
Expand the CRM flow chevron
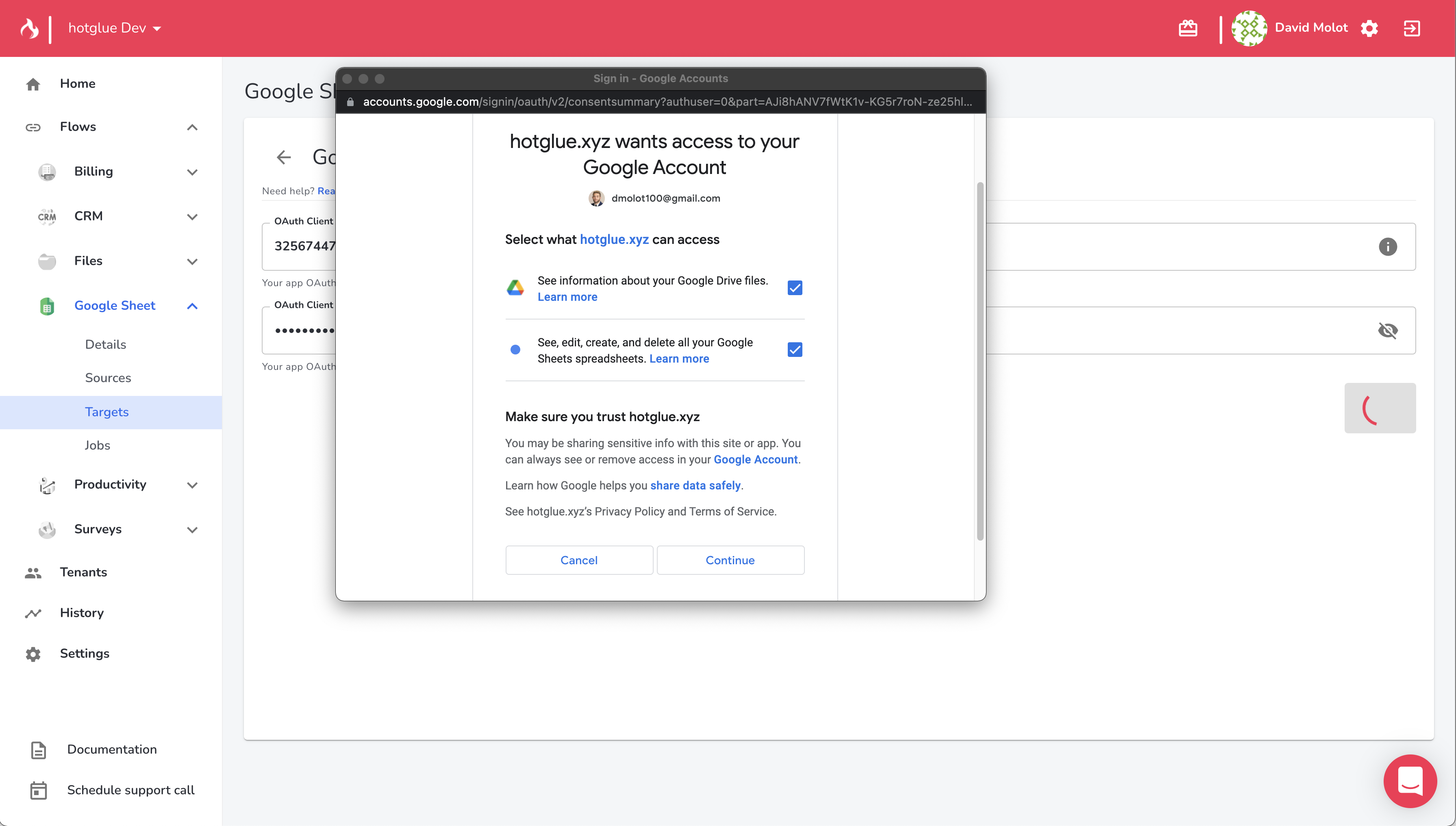point(192,217)
